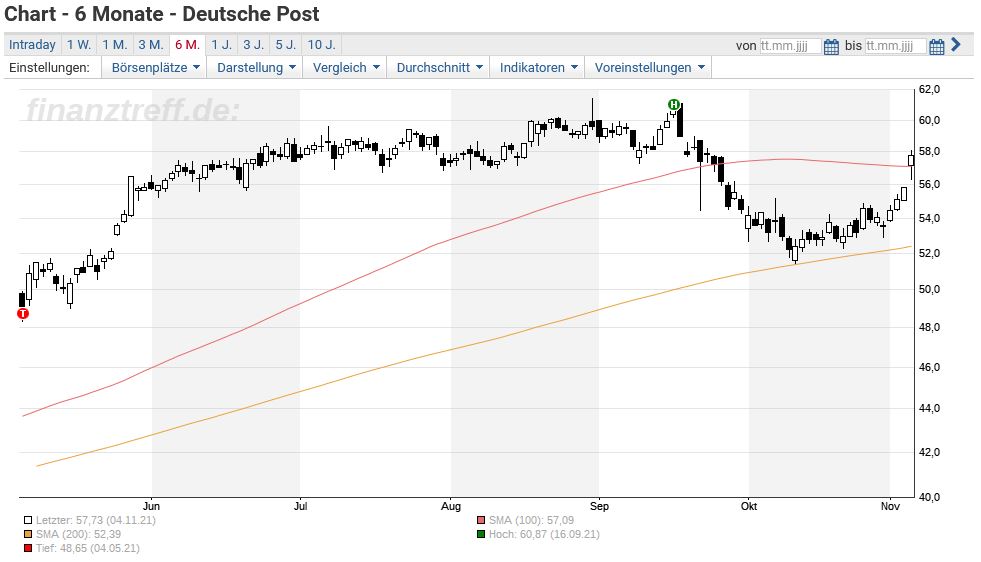Expand the Darstellung dropdown
Screen dimensions: 981x562
256,68
